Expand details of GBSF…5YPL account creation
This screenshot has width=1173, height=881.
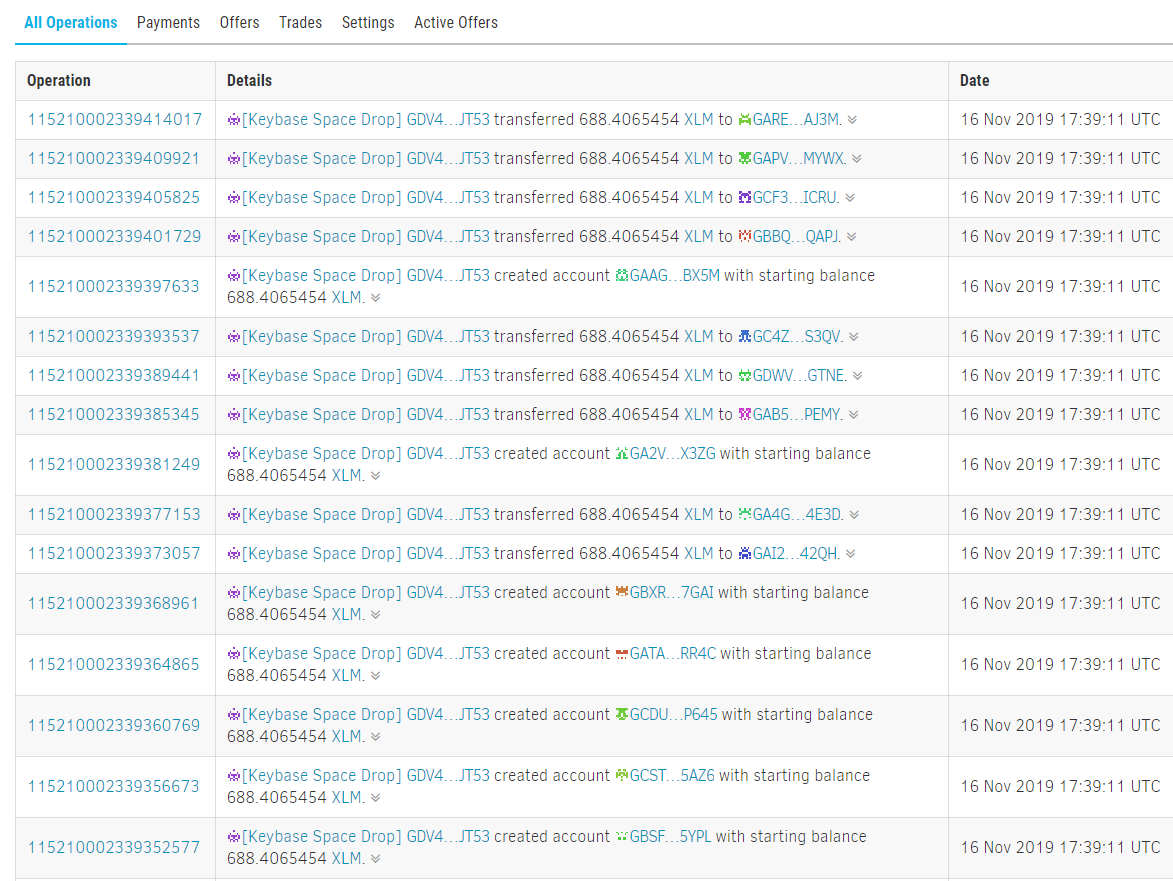coord(376,859)
